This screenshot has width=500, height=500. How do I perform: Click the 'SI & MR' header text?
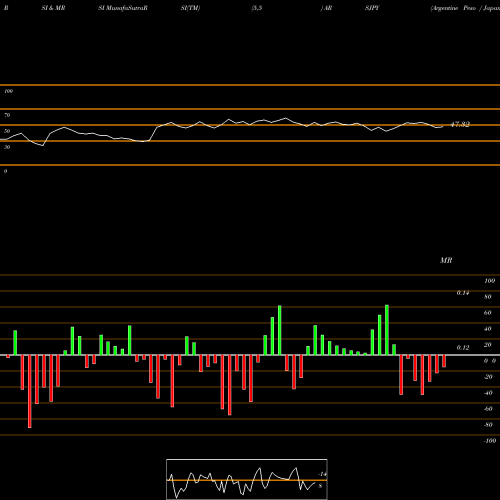click(53, 8)
